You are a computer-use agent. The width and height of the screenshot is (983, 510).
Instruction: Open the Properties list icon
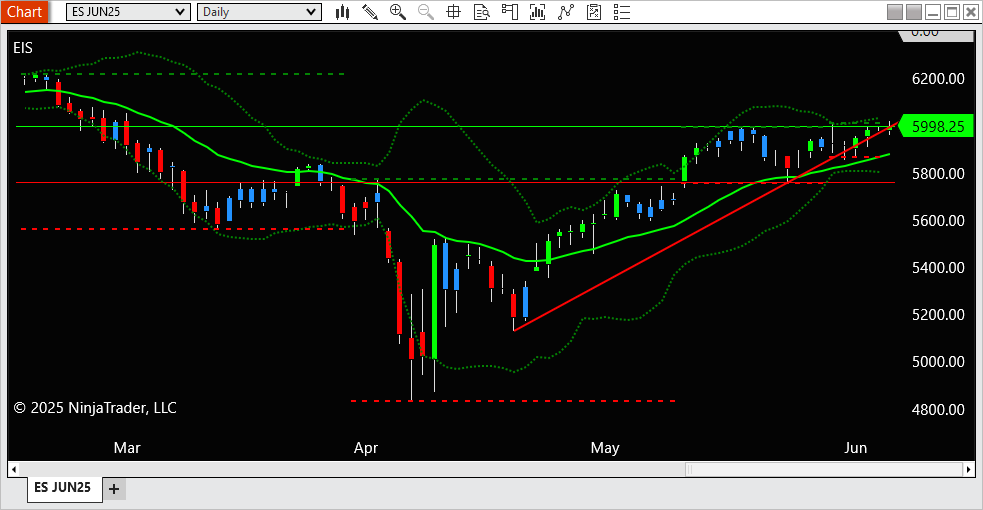[622, 12]
